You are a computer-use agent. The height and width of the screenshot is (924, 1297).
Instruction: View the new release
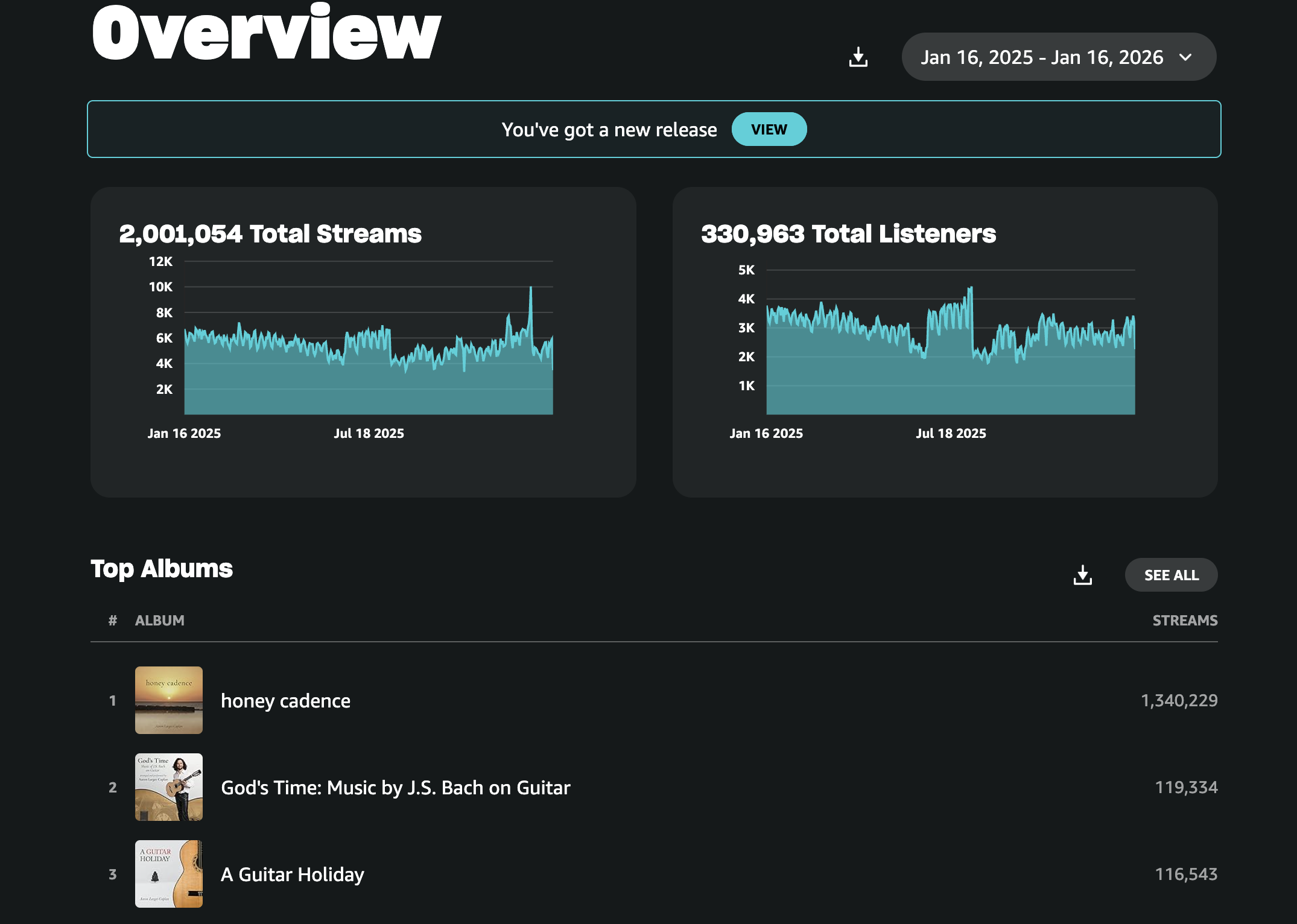(769, 129)
